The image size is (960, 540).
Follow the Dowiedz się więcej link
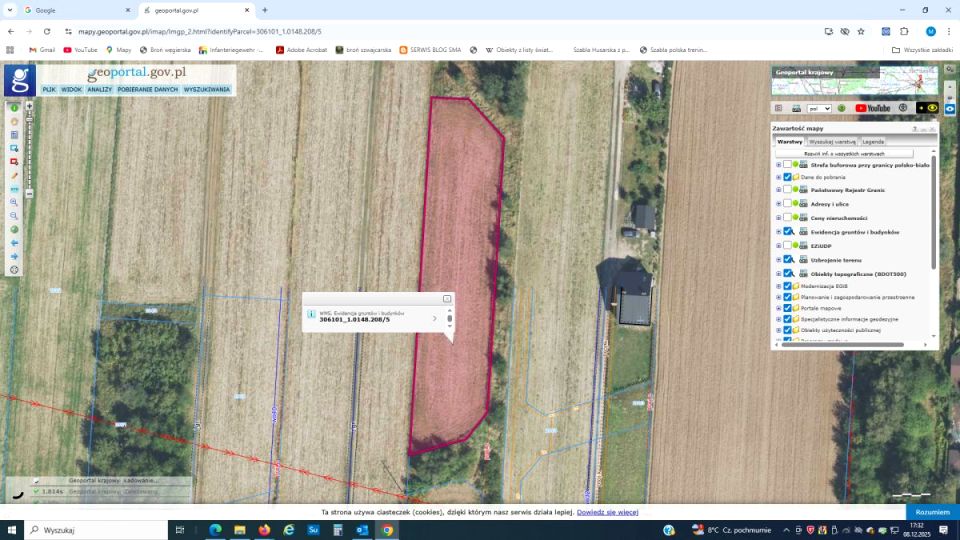coord(607,512)
